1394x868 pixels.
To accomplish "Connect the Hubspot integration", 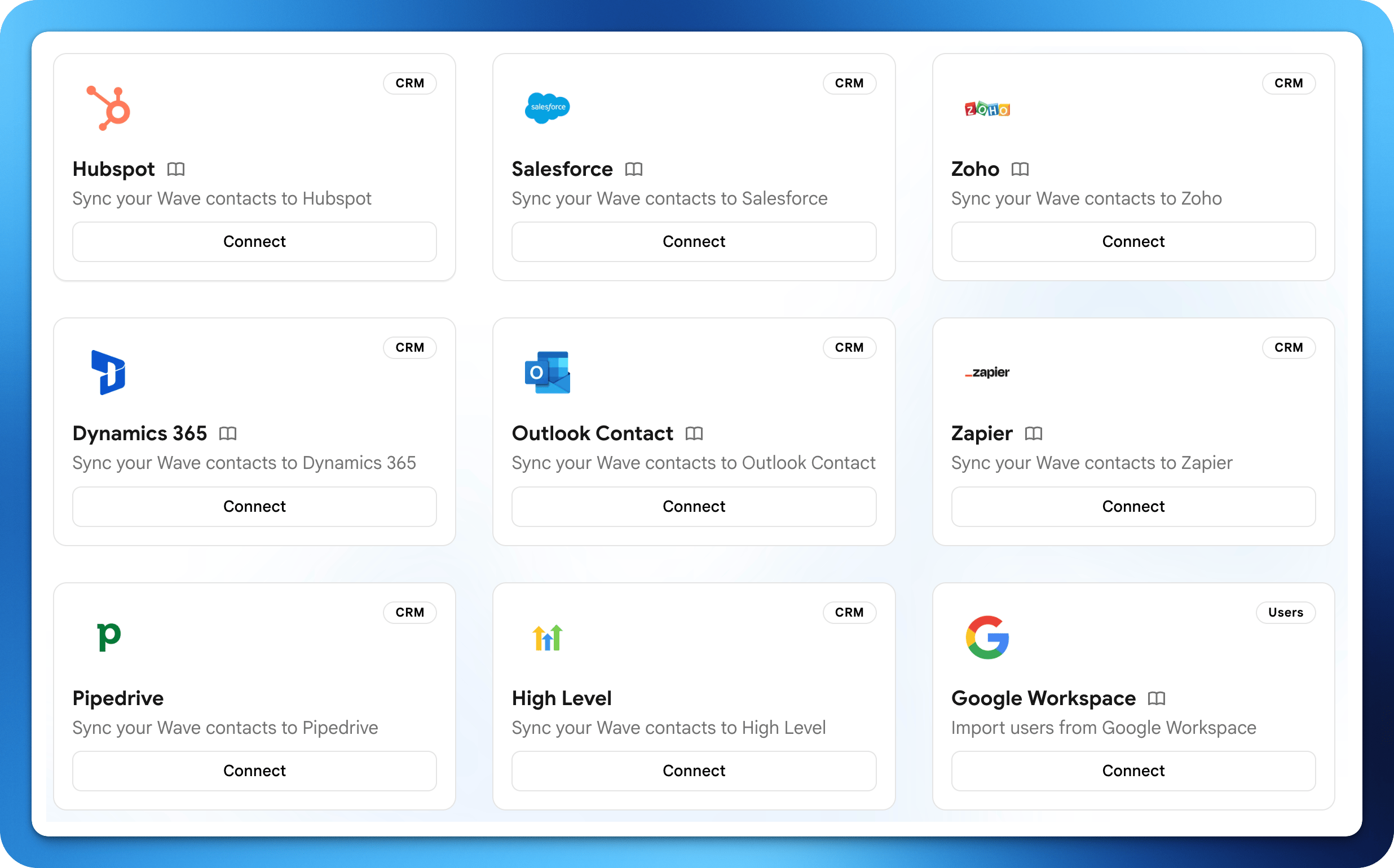I will coord(254,242).
